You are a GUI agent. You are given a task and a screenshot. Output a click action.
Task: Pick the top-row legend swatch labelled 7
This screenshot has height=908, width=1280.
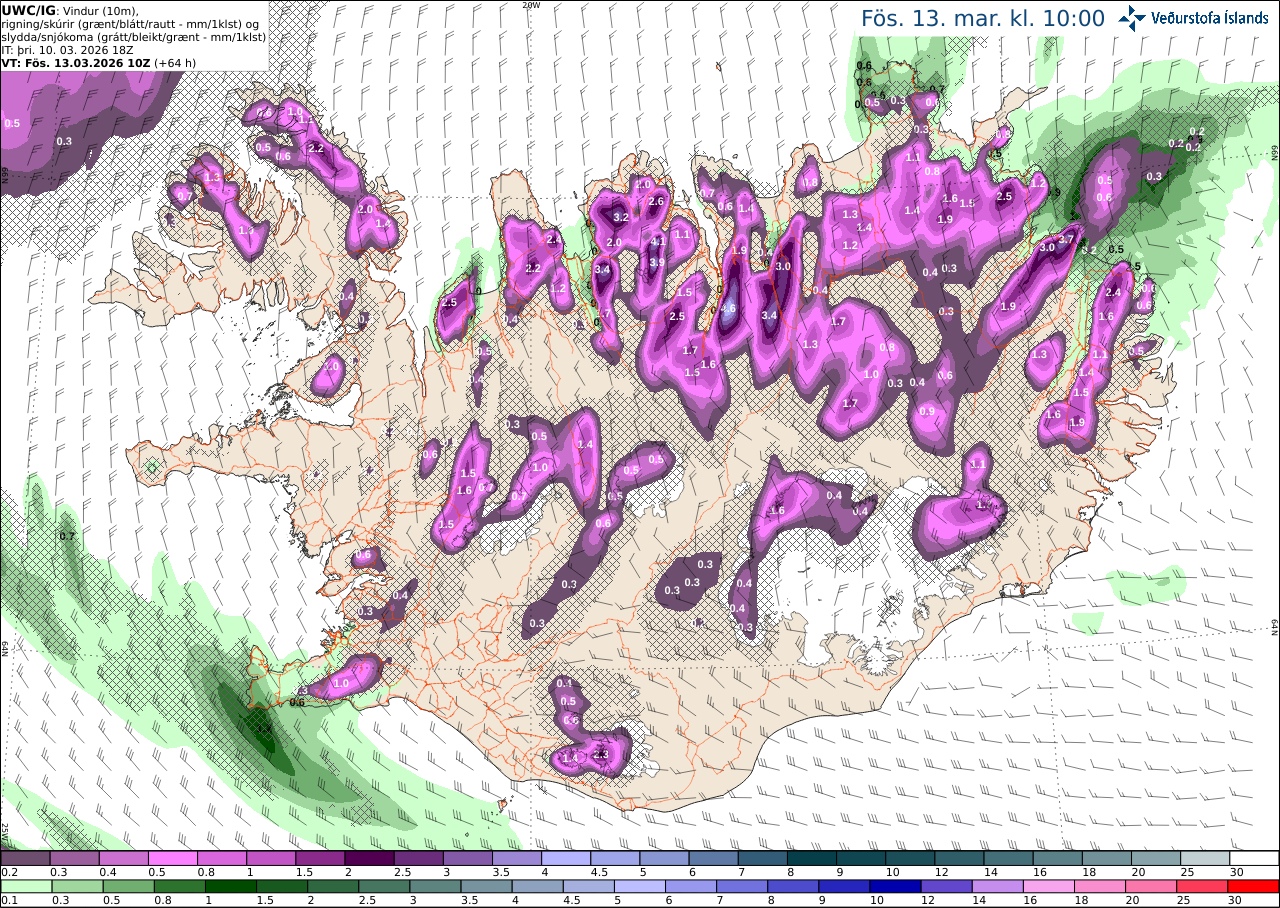click(x=763, y=858)
